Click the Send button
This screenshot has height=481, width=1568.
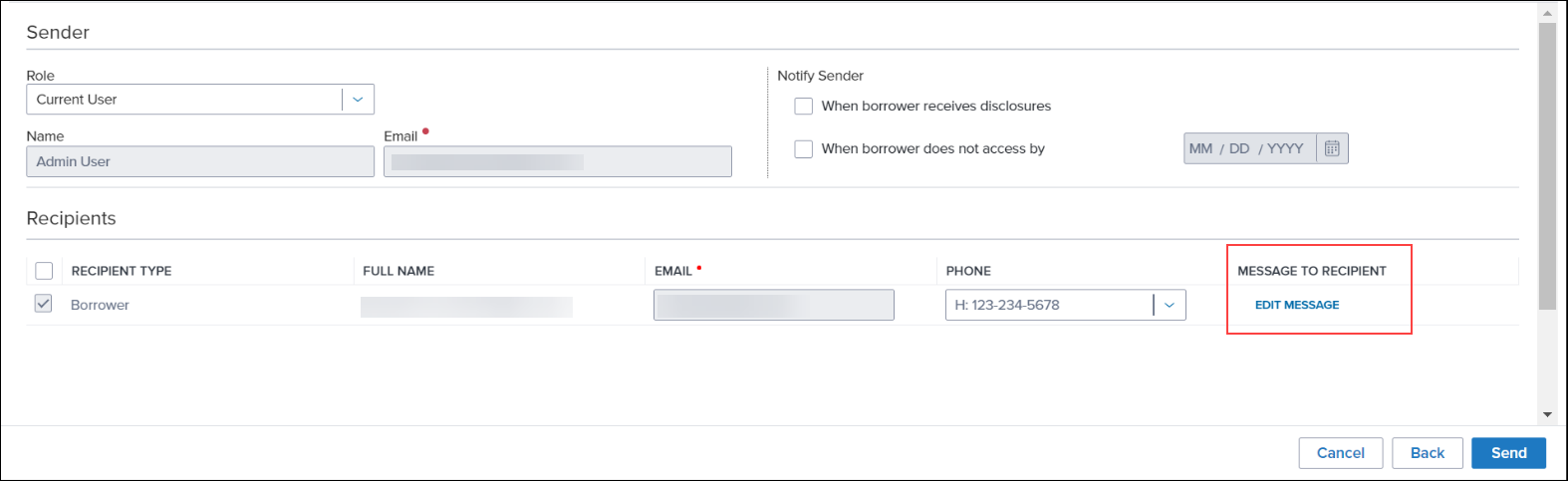click(x=1508, y=453)
